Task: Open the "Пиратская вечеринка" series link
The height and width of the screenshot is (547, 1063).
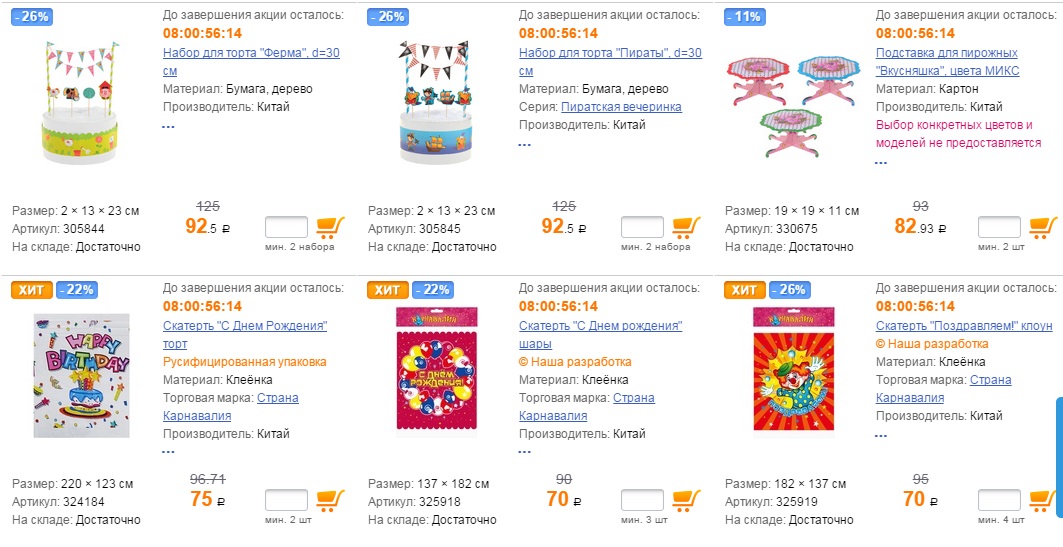Action: [621, 106]
